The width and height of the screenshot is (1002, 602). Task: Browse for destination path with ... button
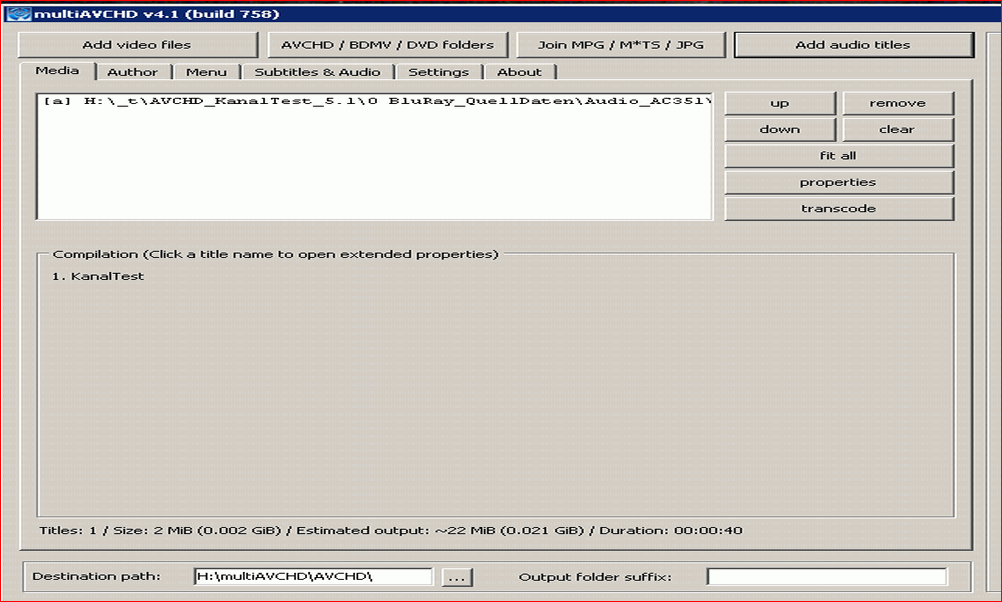point(456,578)
